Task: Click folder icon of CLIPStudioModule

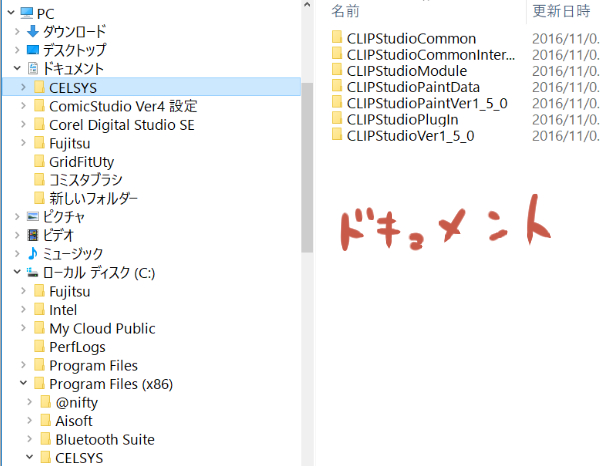Action: pyautogui.click(x=337, y=69)
